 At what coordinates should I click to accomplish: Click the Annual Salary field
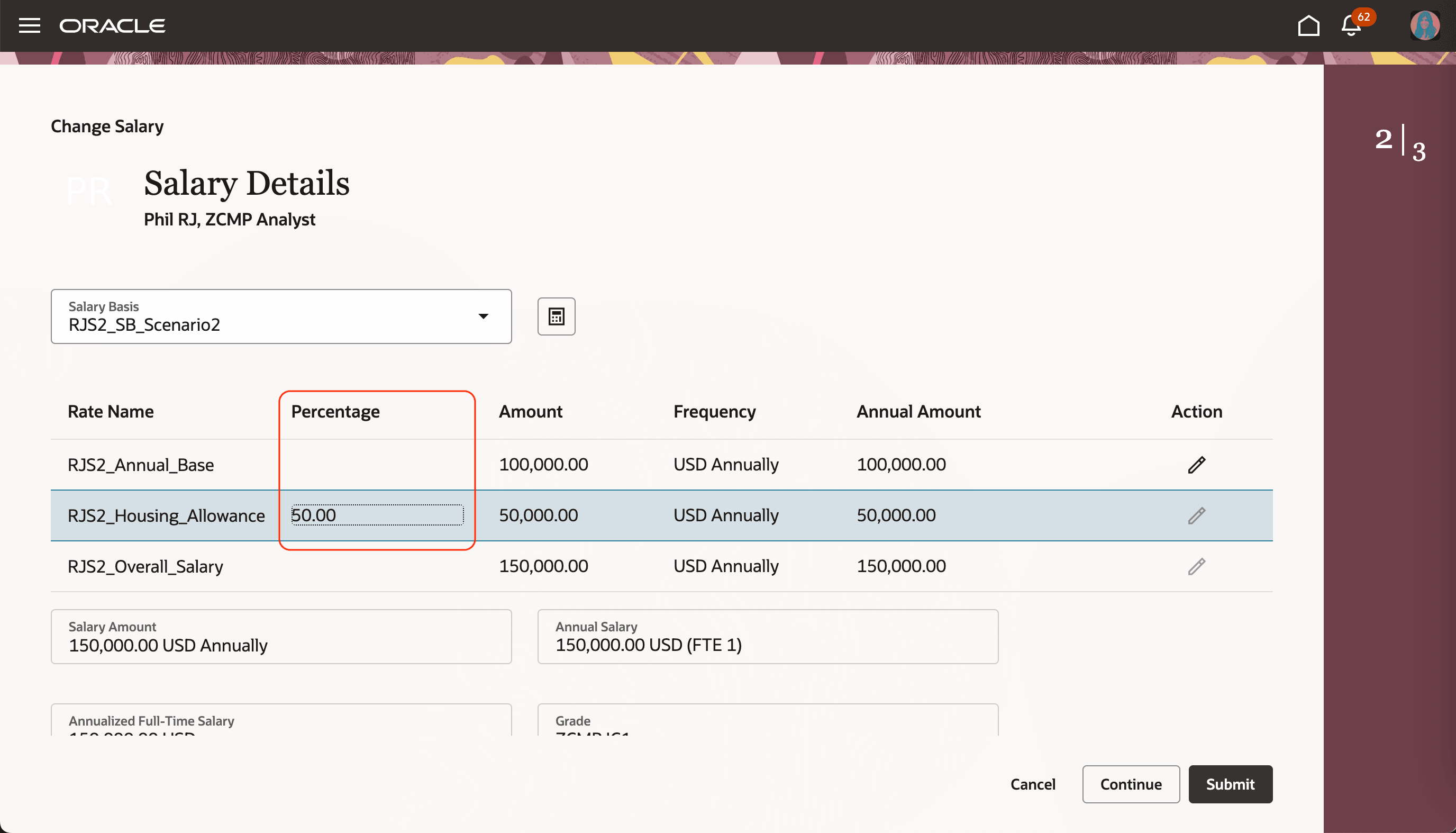click(x=768, y=636)
